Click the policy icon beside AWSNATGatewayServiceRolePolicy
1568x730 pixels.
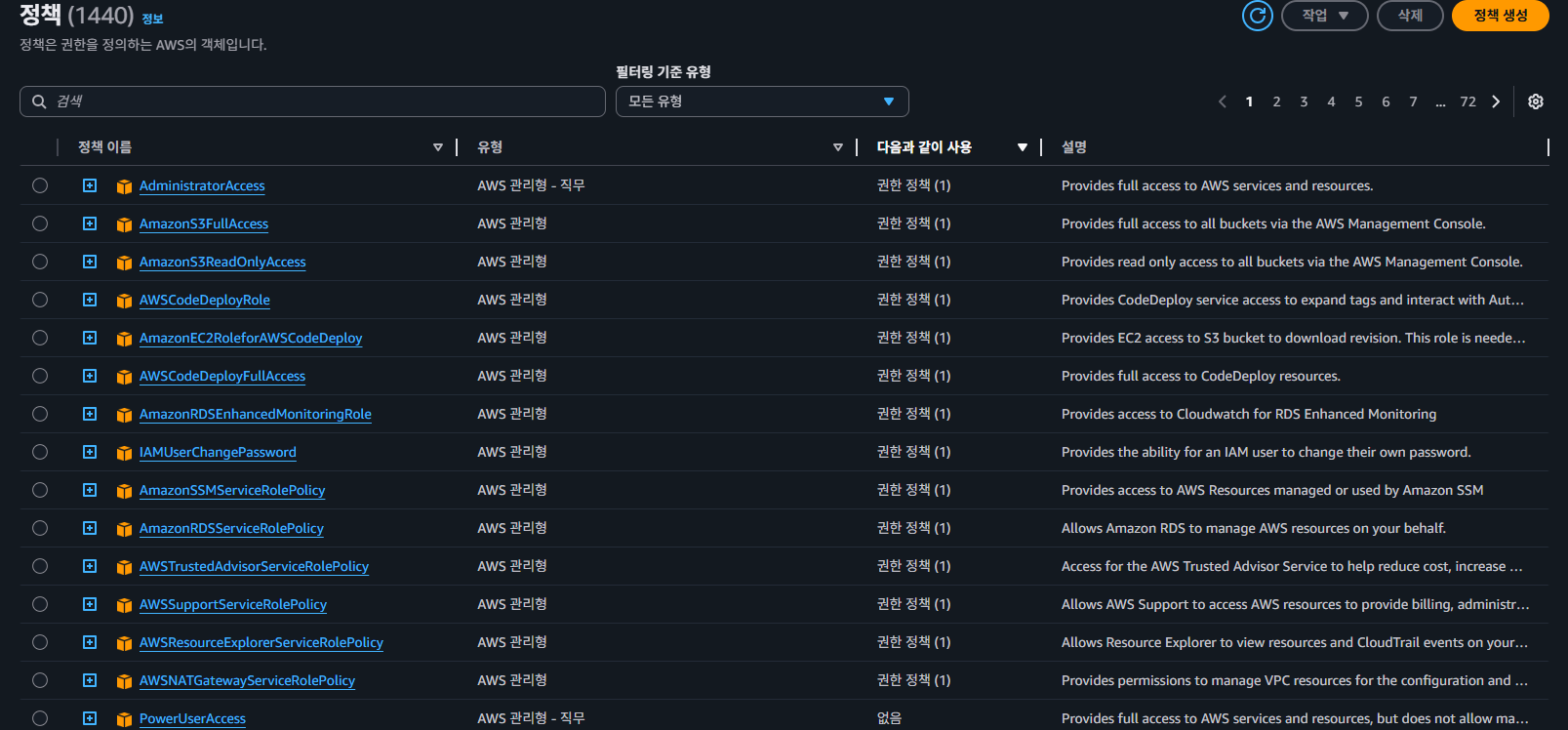coord(124,681)
